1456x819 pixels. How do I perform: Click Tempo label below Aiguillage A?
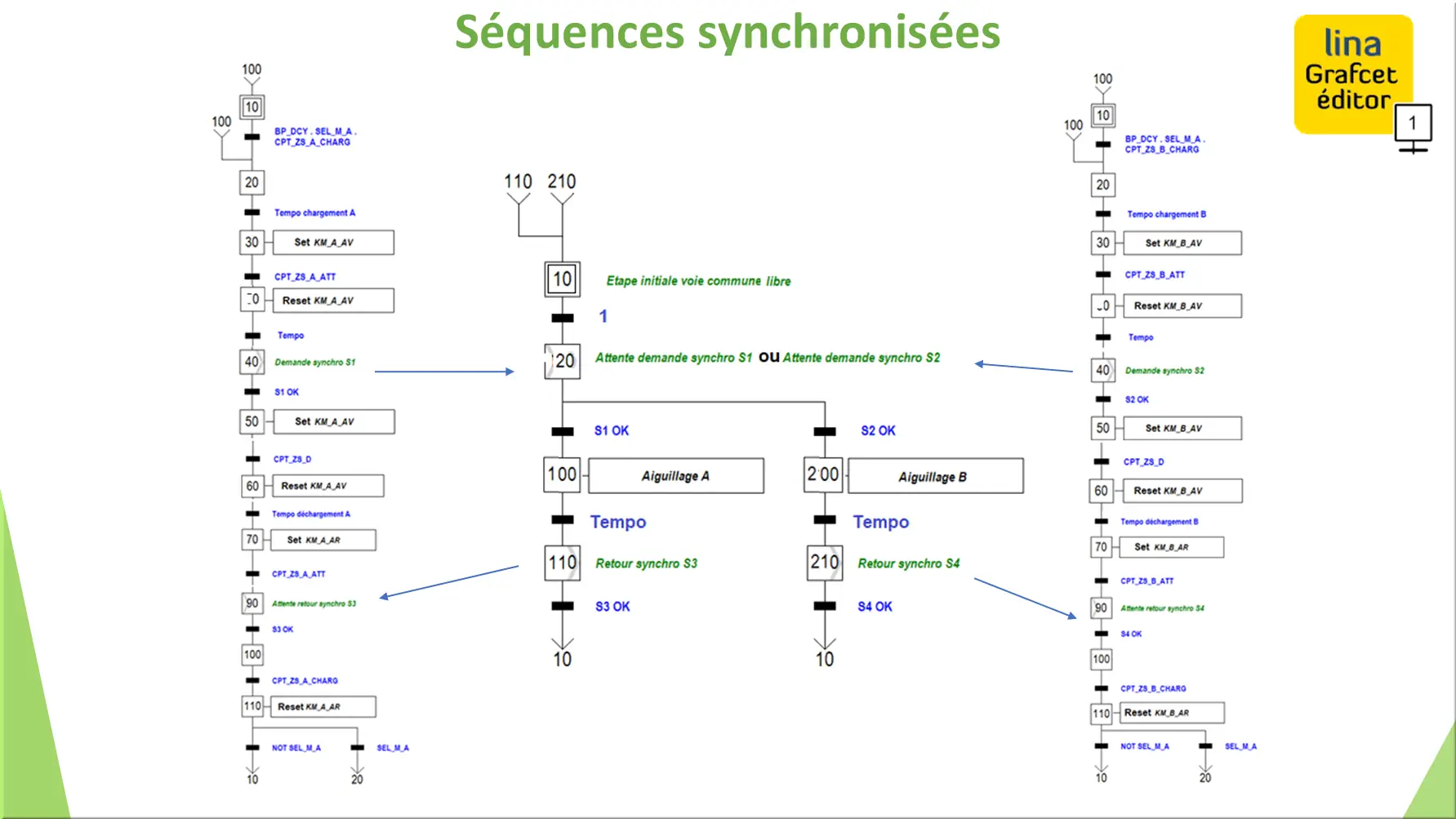[x=618, y=522]
